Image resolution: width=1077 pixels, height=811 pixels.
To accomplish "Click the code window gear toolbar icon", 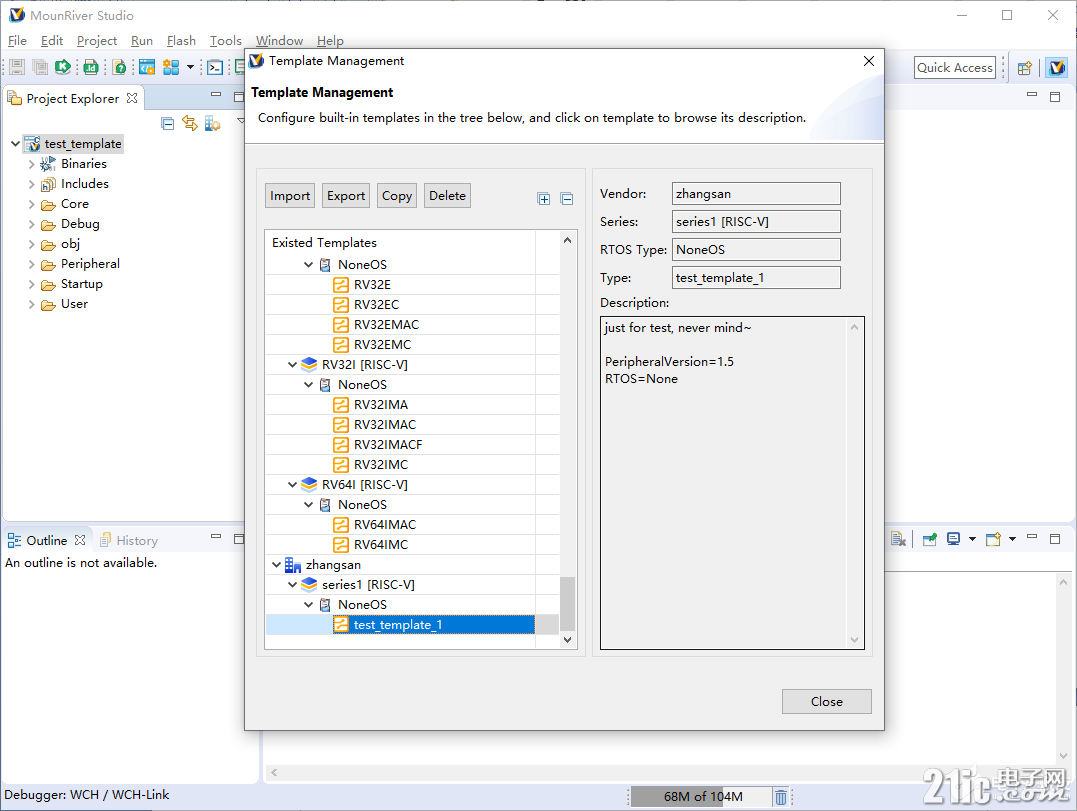I will (147, 67).
